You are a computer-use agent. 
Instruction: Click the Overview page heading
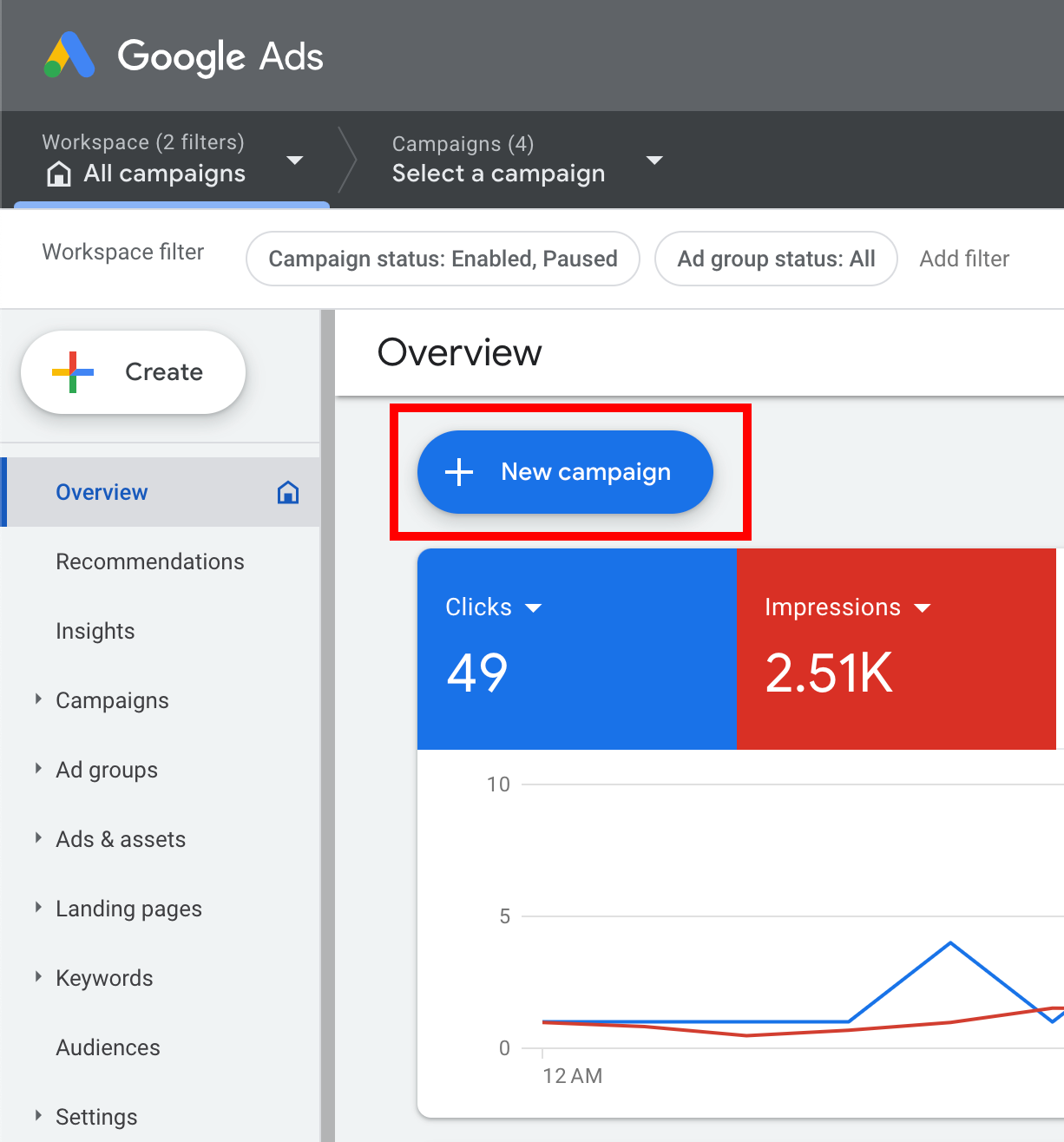[460, 352]
